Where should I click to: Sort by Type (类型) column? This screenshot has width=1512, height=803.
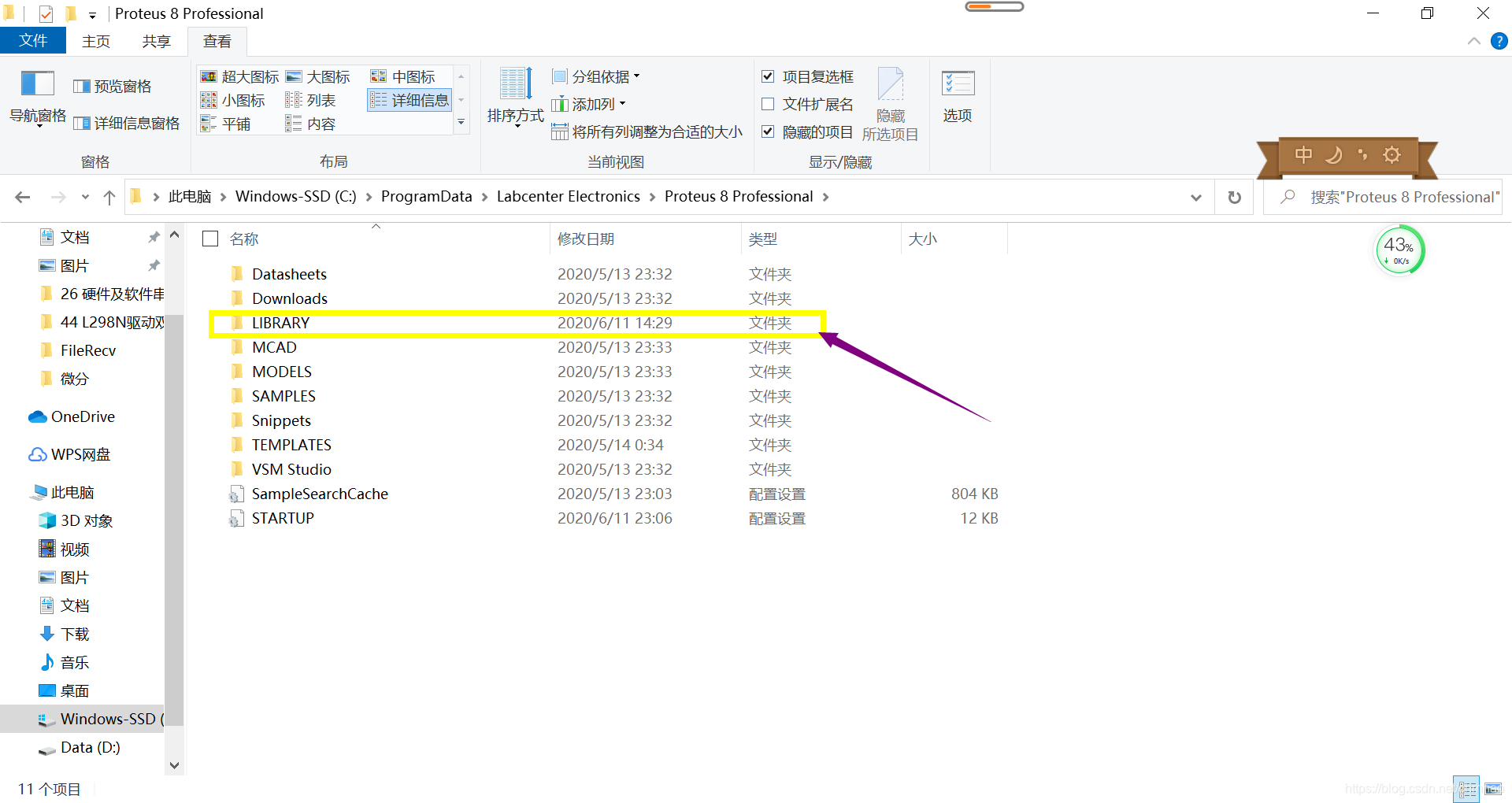pos(763,239)
